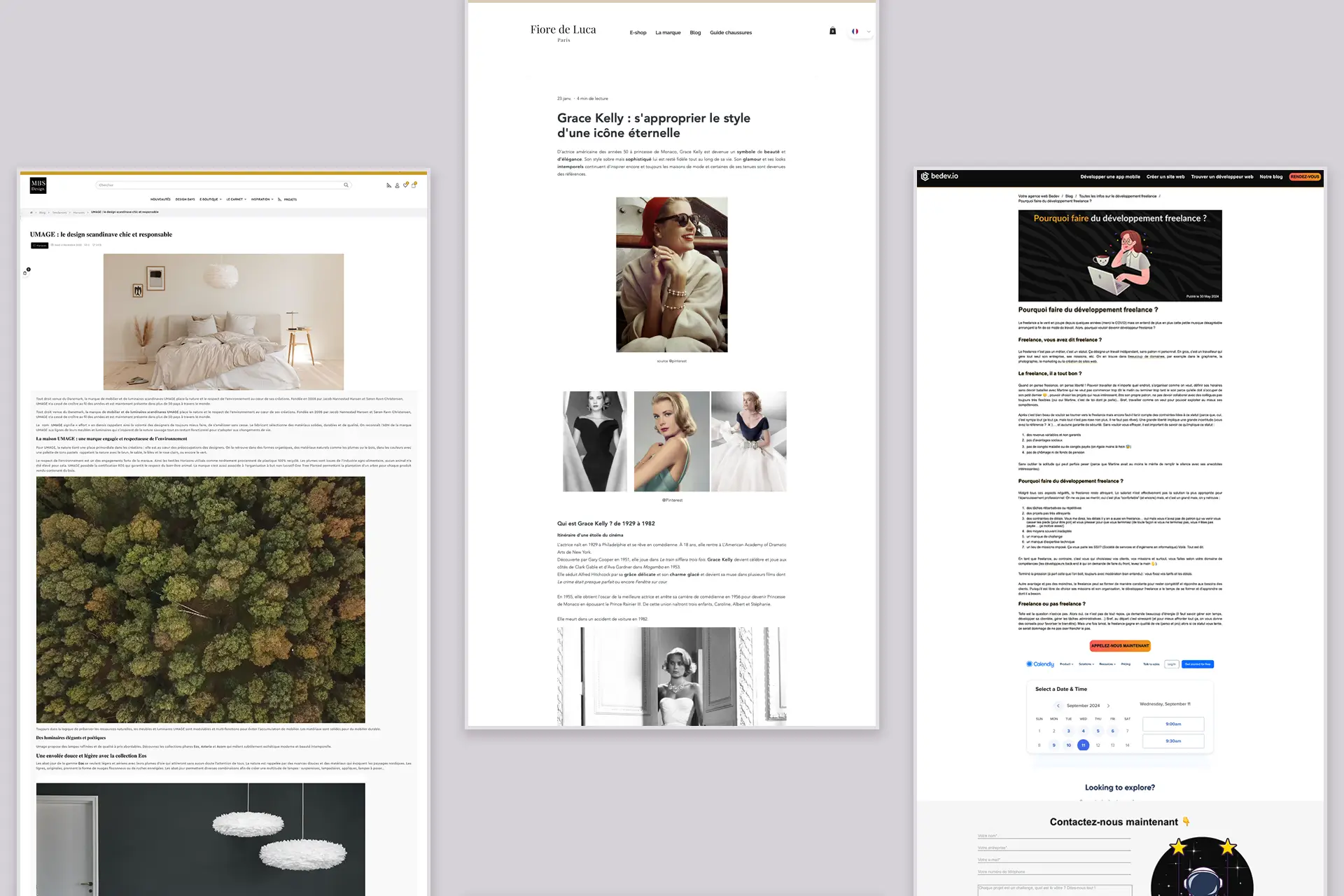Click the Marques category tag under UMAGE title
The image size is (1344, 896).
click(x=40, y=246)
